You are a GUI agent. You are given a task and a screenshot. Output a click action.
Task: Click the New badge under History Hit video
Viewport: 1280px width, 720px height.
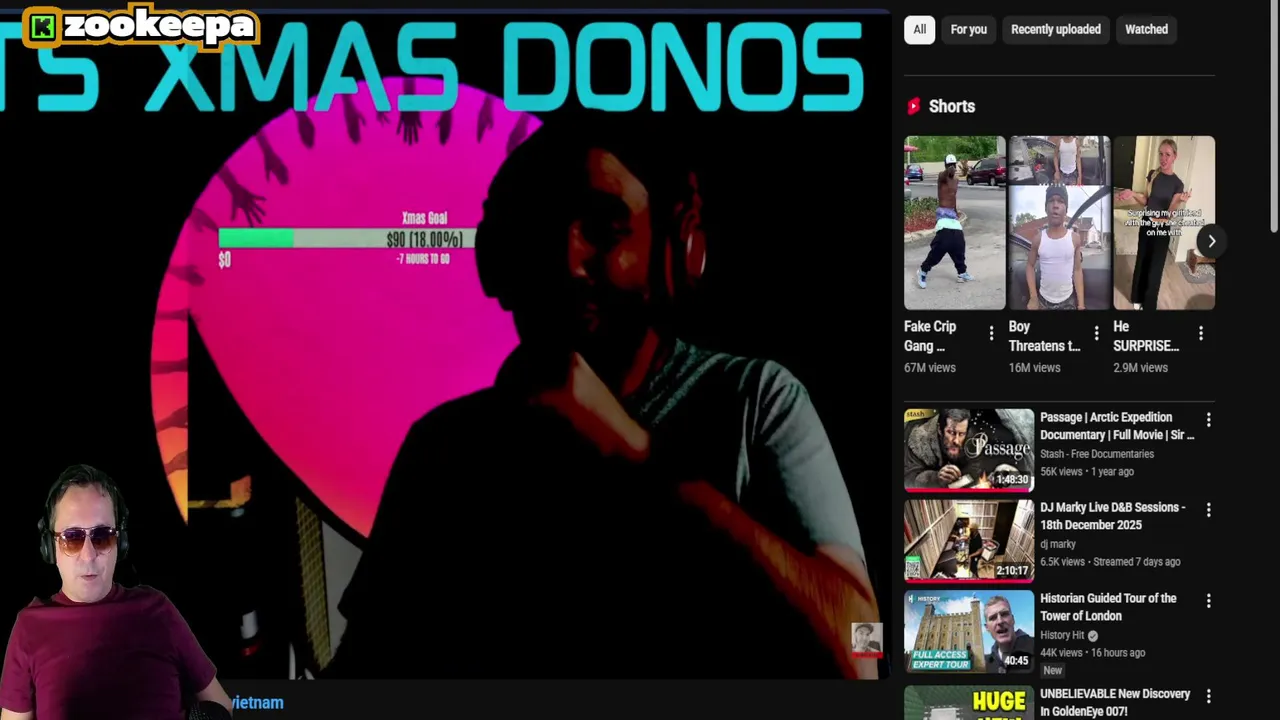(1052, 670)
